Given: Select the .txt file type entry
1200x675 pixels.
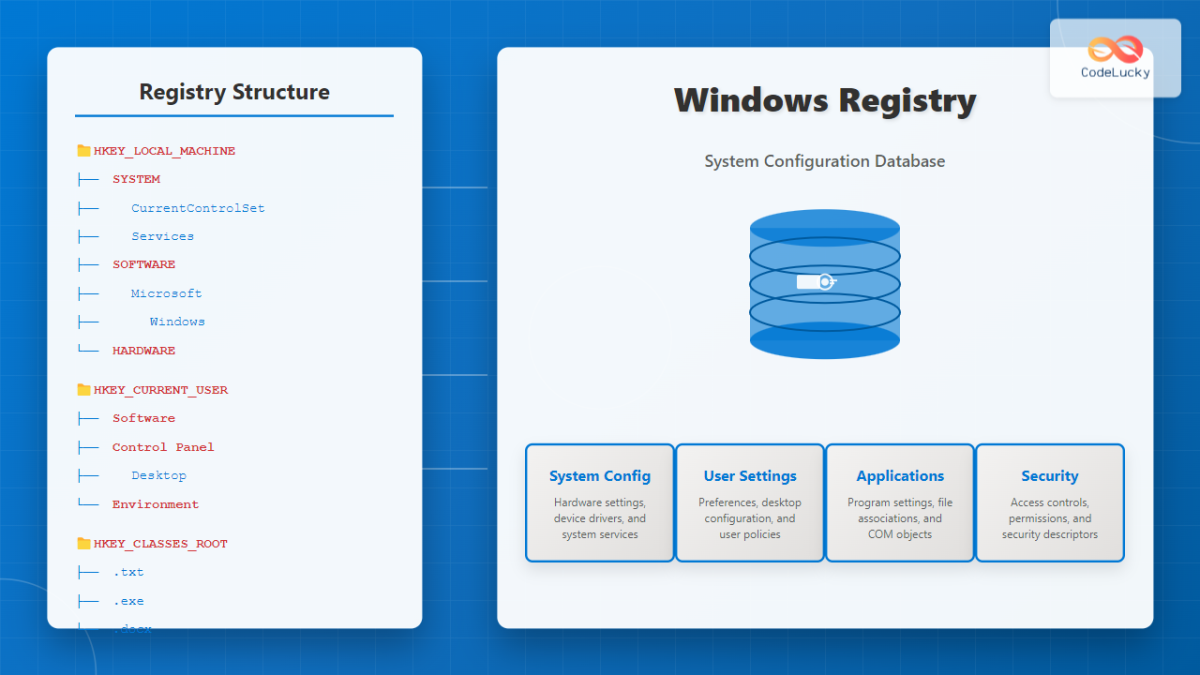Looking at the screenshot, I should click(128, 571).
